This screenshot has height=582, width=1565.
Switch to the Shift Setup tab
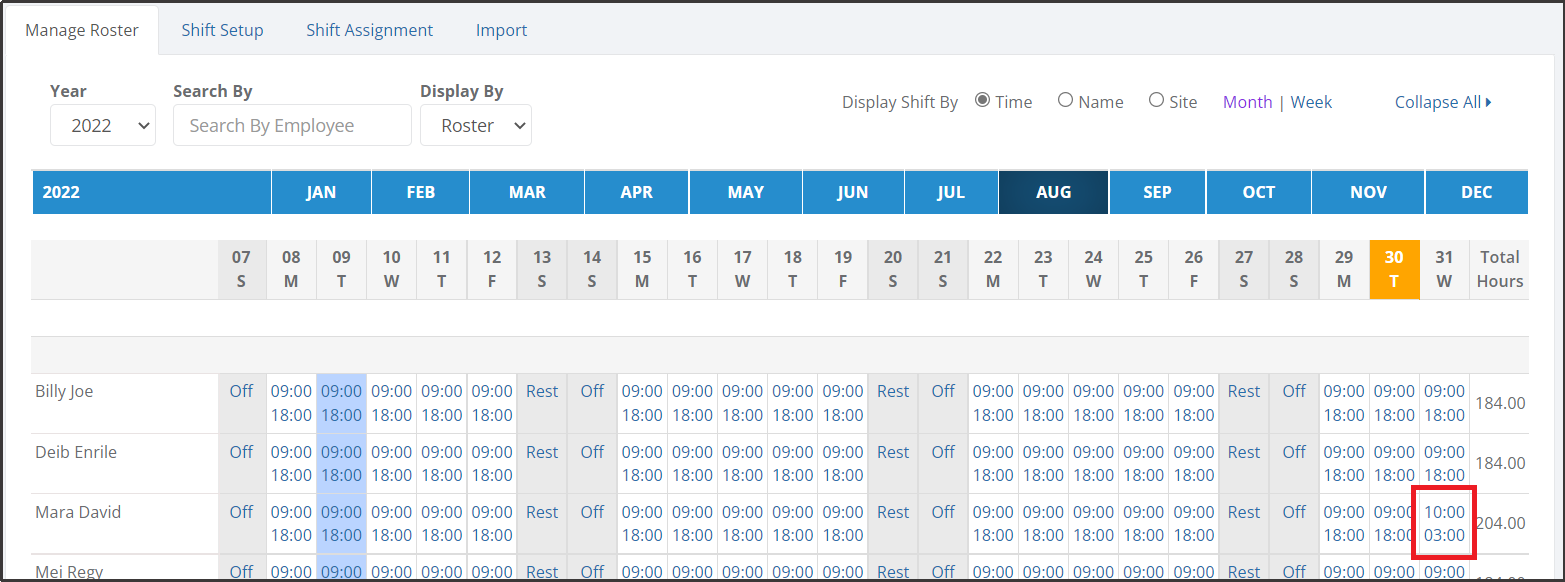pyautogui.click(x=222, y=30)
